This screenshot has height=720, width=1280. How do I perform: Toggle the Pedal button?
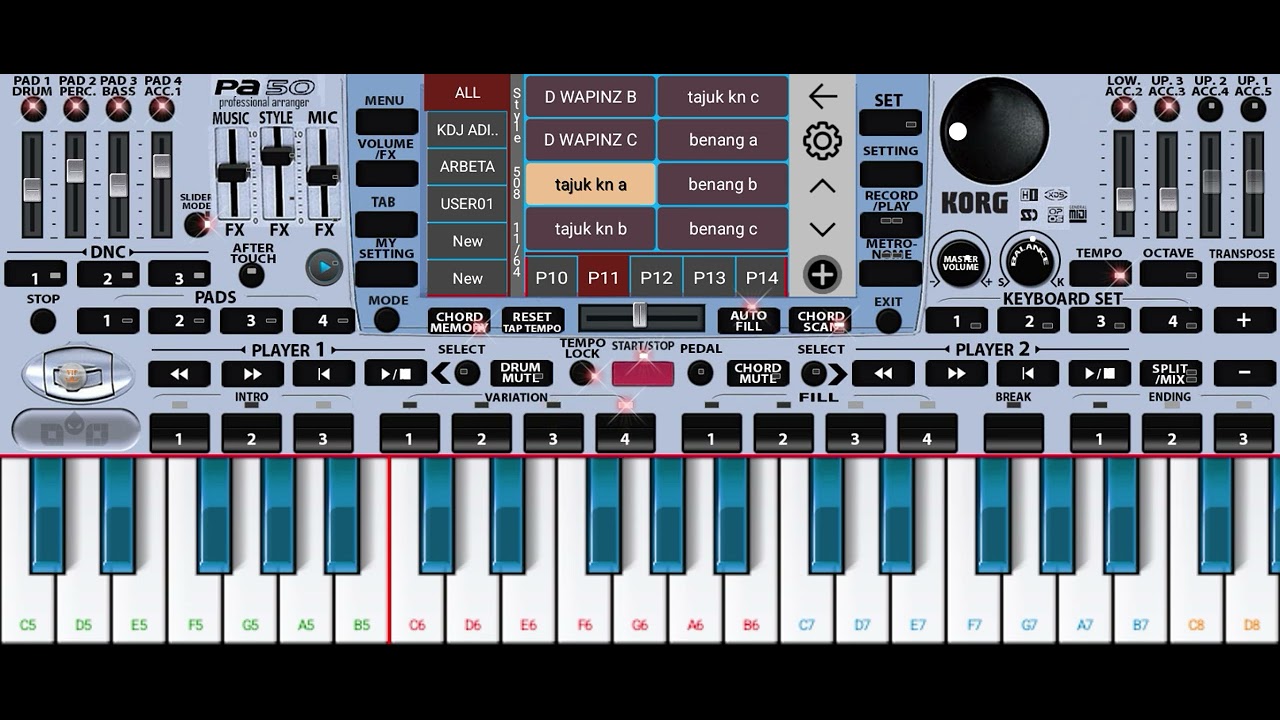(x=700, y=374)
